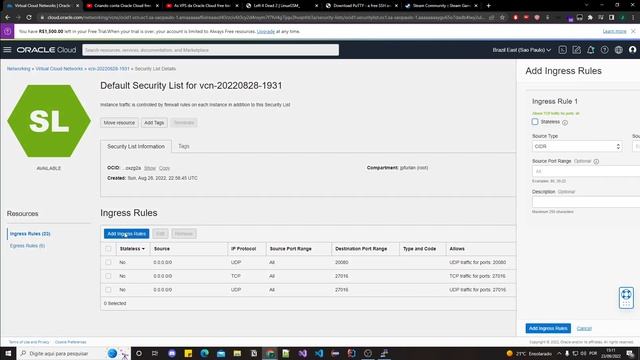Bookmark this page with the star icon
Screen dimensions: 640x360
tap(502, 18)
